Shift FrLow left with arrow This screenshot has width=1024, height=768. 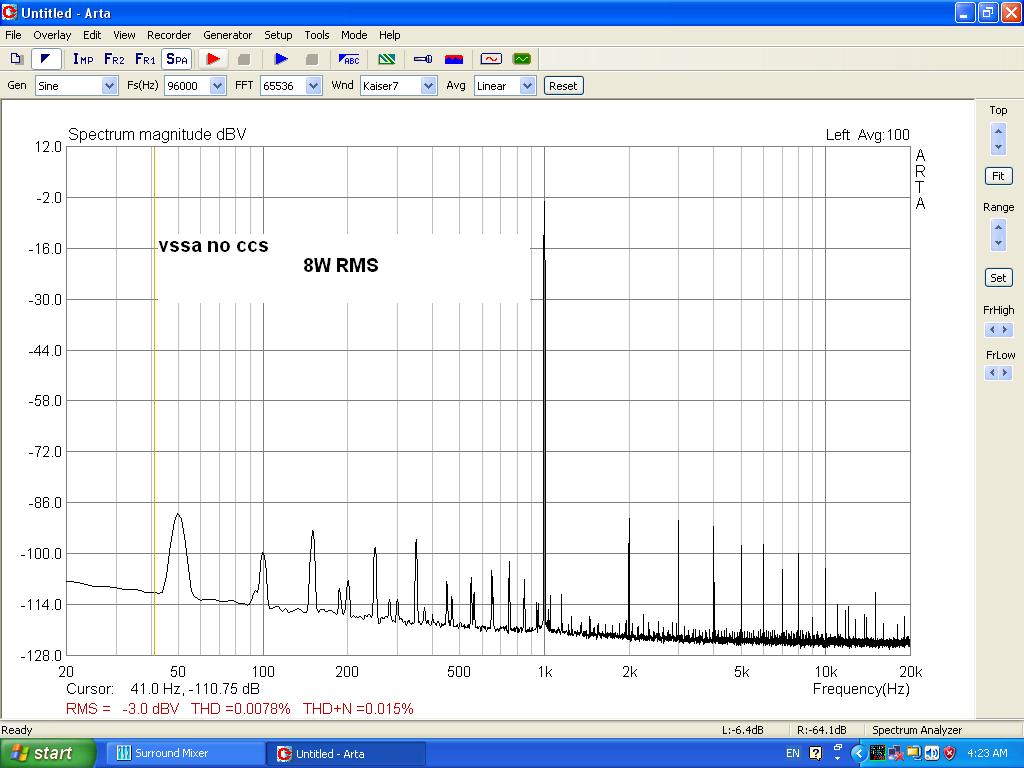coord(992,373)
